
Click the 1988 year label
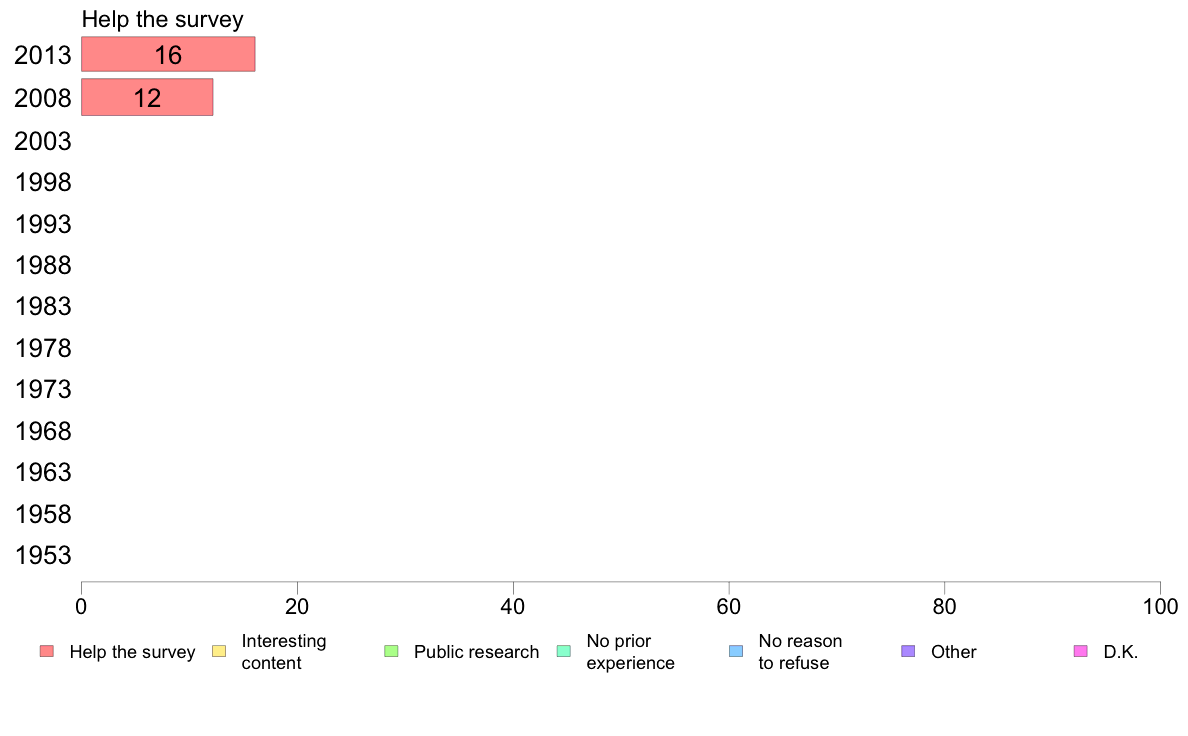point(43,265)
